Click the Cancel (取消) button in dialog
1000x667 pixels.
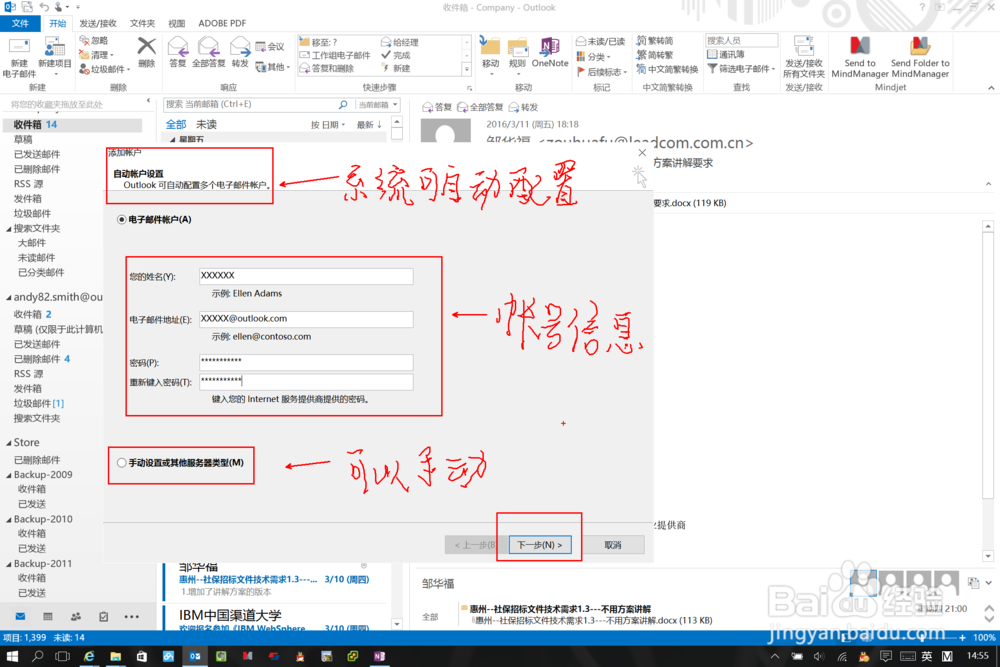(x=613, y=545)
